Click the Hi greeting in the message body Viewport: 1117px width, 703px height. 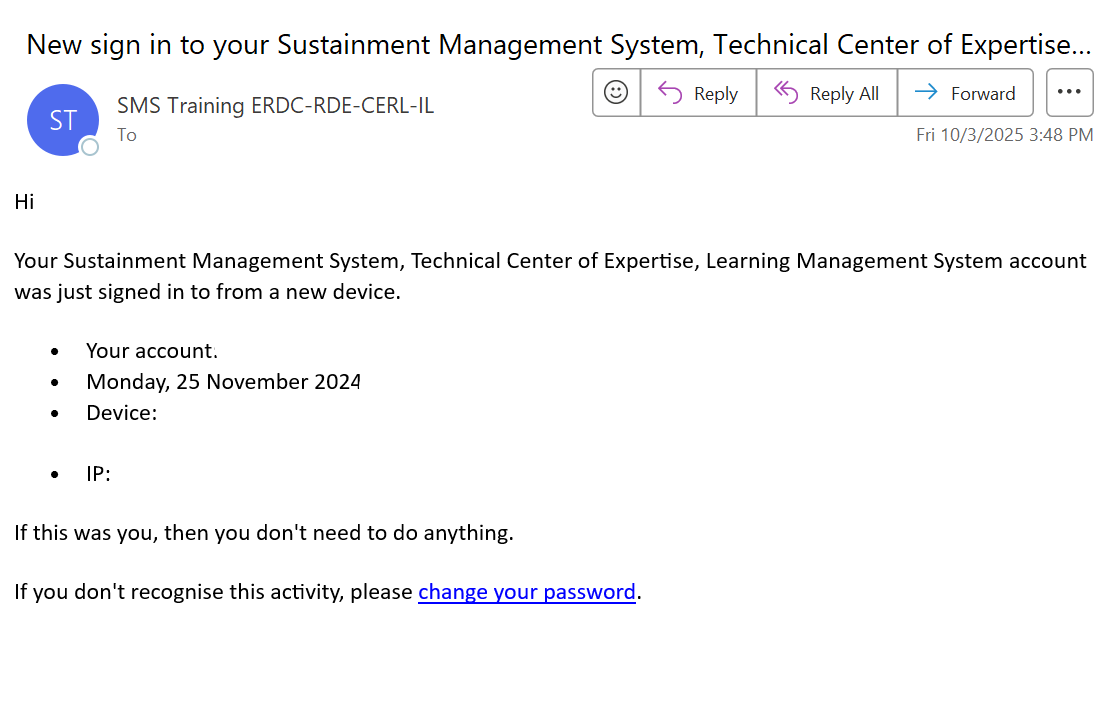pos(23,201)
